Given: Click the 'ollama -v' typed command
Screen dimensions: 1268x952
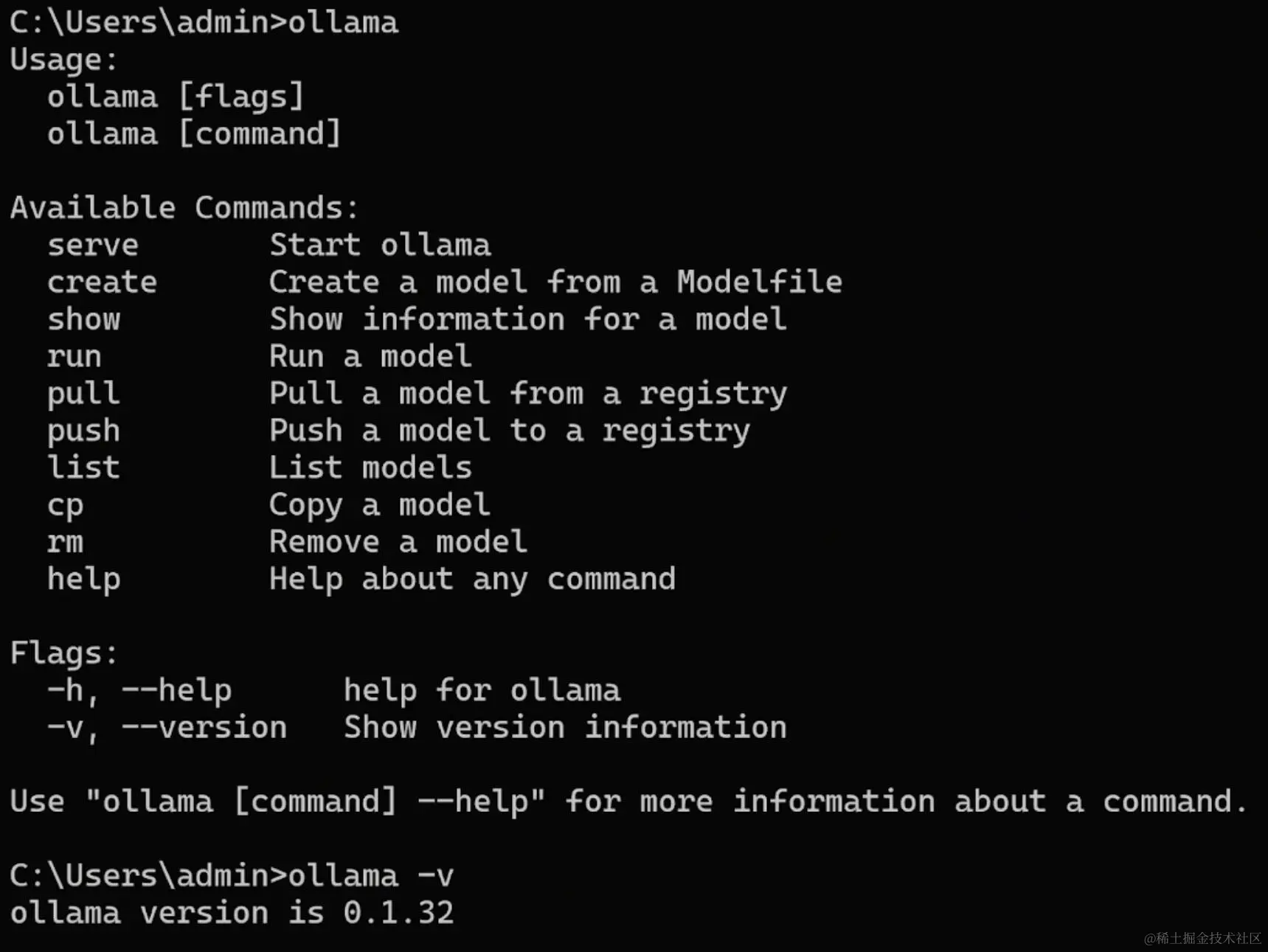Looking at the screenshot, I should tap(370, 876).
